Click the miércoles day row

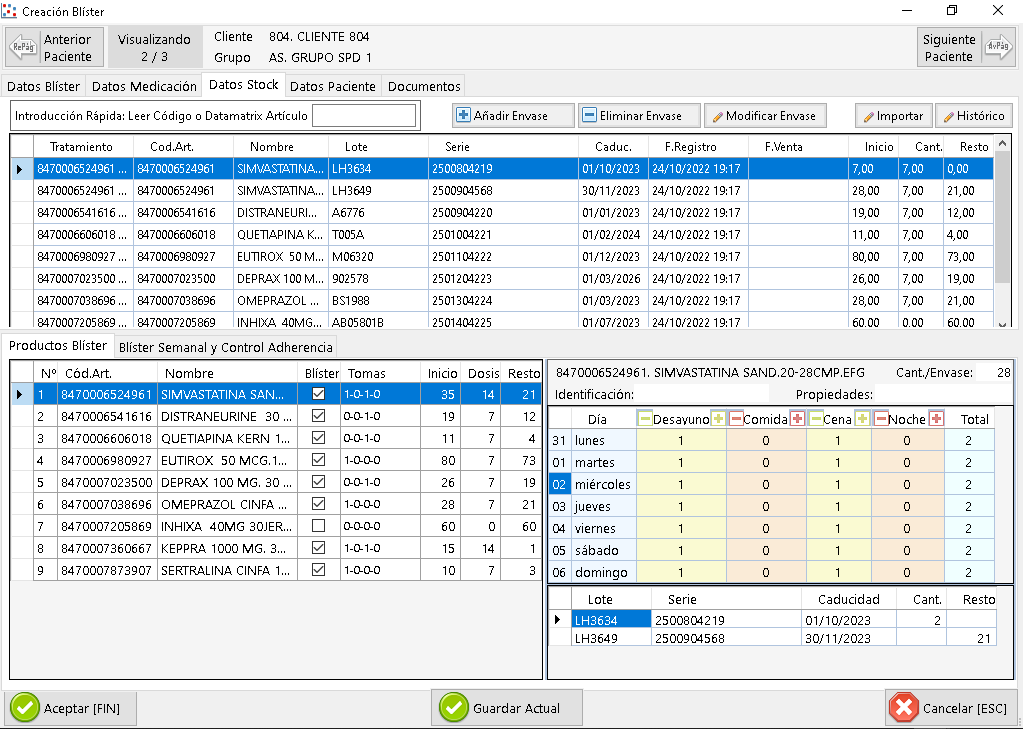pyautogui.click(x=772, y=484)
